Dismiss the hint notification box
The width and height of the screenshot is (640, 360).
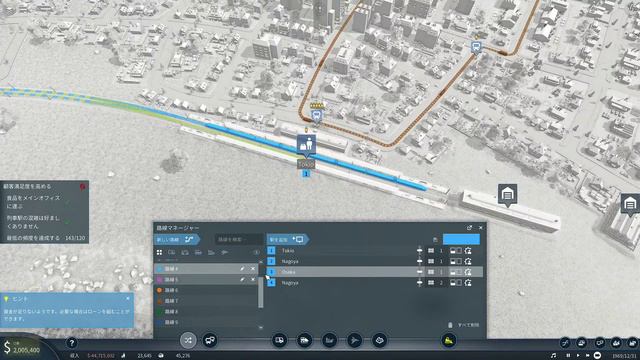128,299
